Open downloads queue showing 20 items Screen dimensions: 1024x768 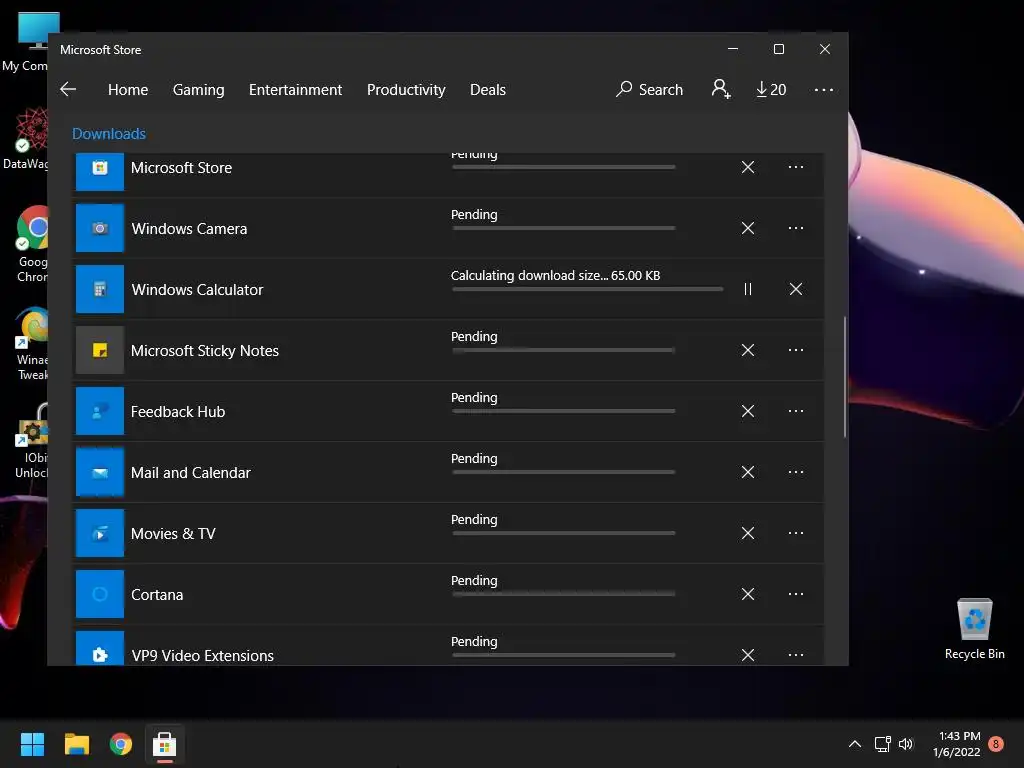(771, 89)
